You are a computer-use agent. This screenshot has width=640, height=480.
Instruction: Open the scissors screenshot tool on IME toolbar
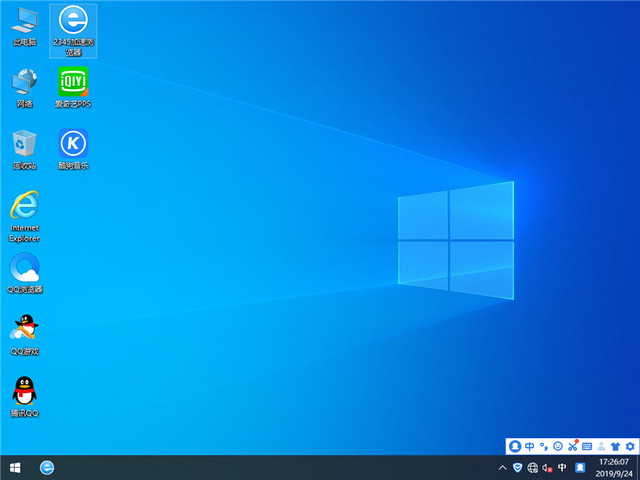click(x=573, y=446)
